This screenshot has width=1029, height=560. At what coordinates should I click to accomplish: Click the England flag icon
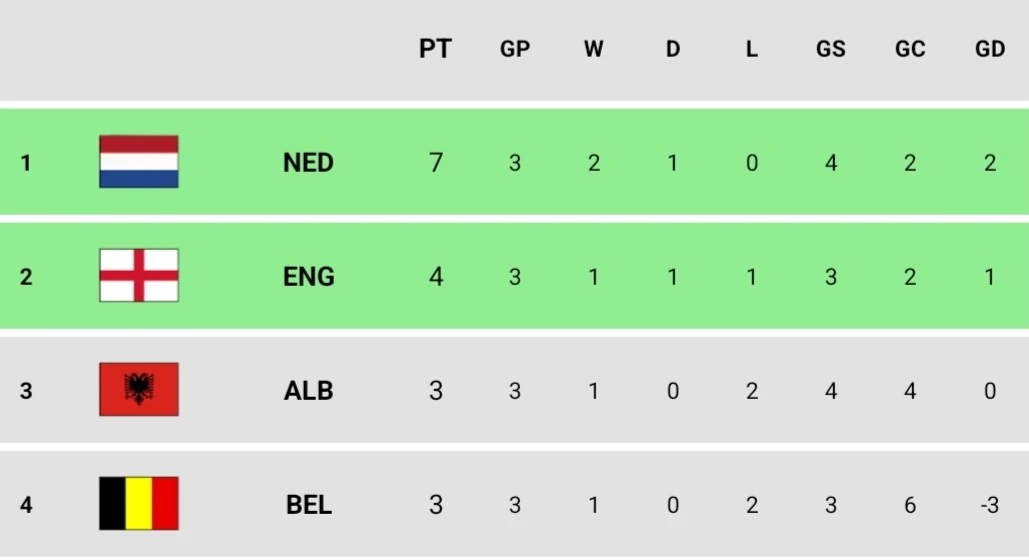pos(139,276)
